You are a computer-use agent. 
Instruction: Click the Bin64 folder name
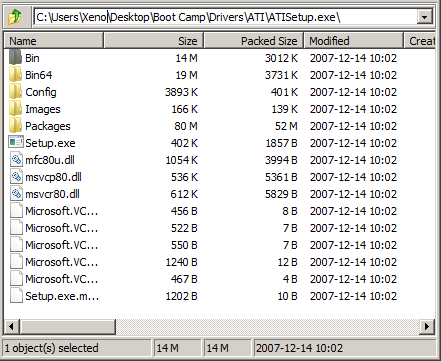(x=39, y=75)
